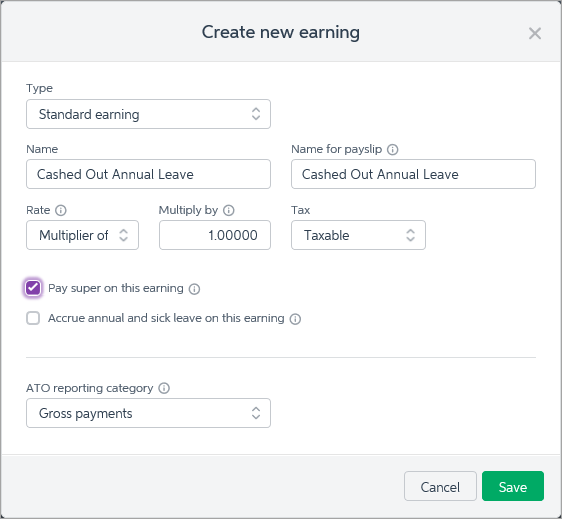The image size is (562, 519).
Task: Uncheck Pay super on this earning
Action: [x=33, y=288]
